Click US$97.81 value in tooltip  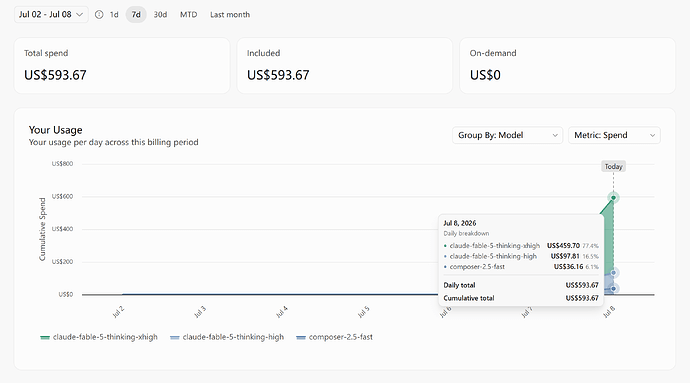[x=565, y=256]
